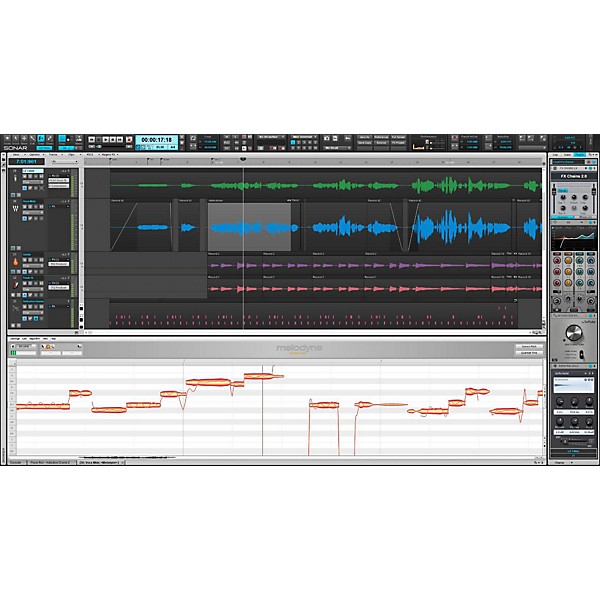This screenshot has width=600, height=600.
Task: Mute the Voca Mole track
Action: point(25,207)
